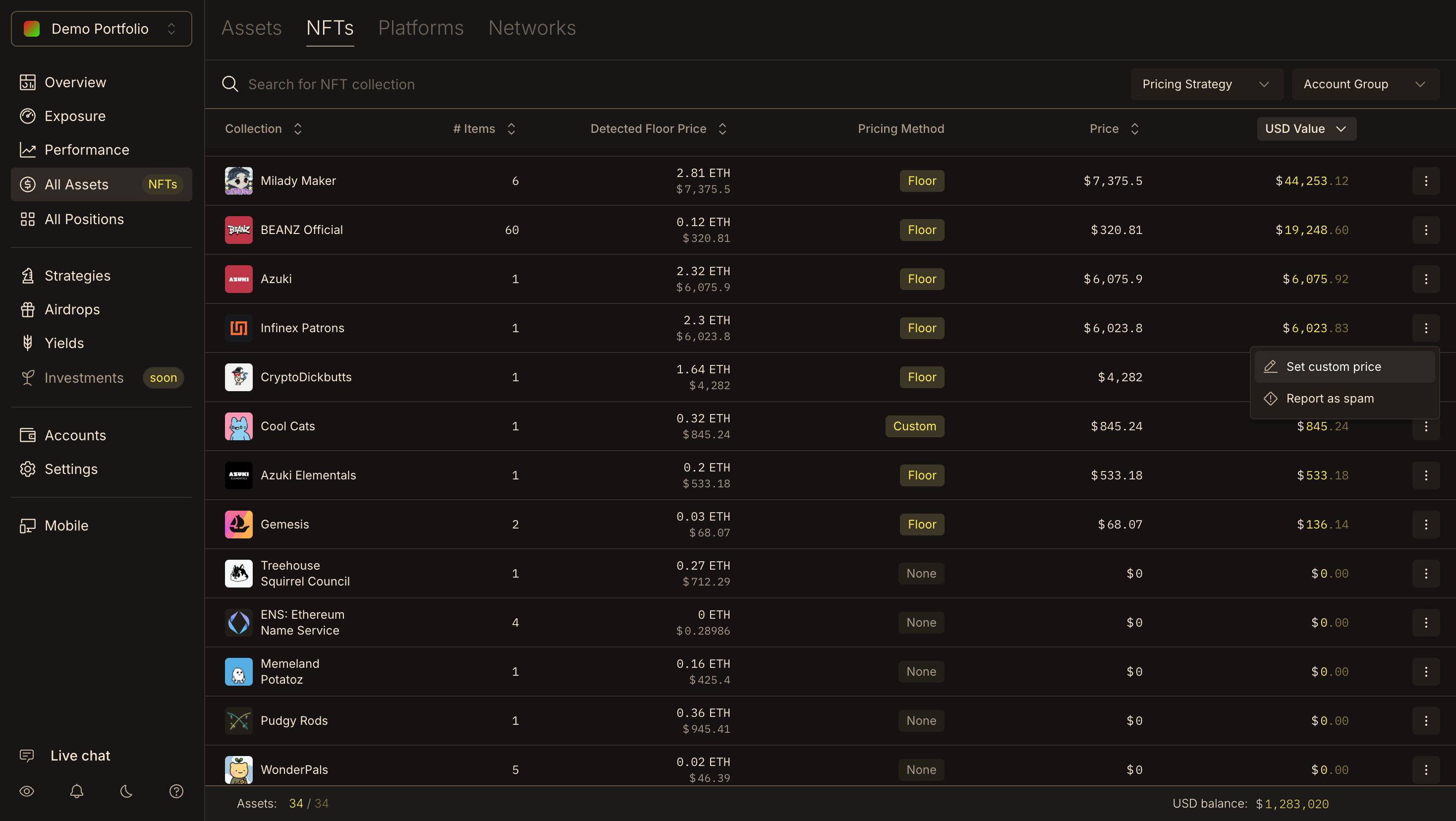This screenshot has width=1456, height=821.
Task: Switch to the Networks tab
Action: pyautogui.click(x=532, y=28)
